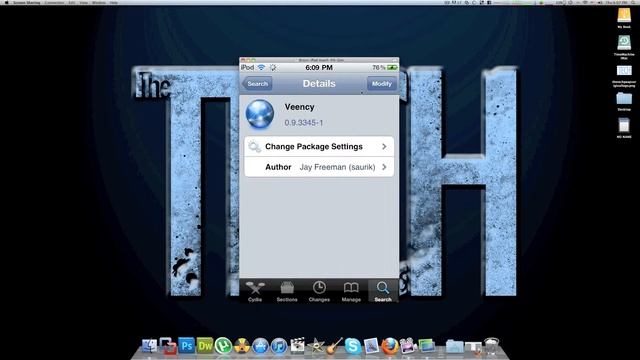Open the Burn app in the dock

tap(242, 346)
